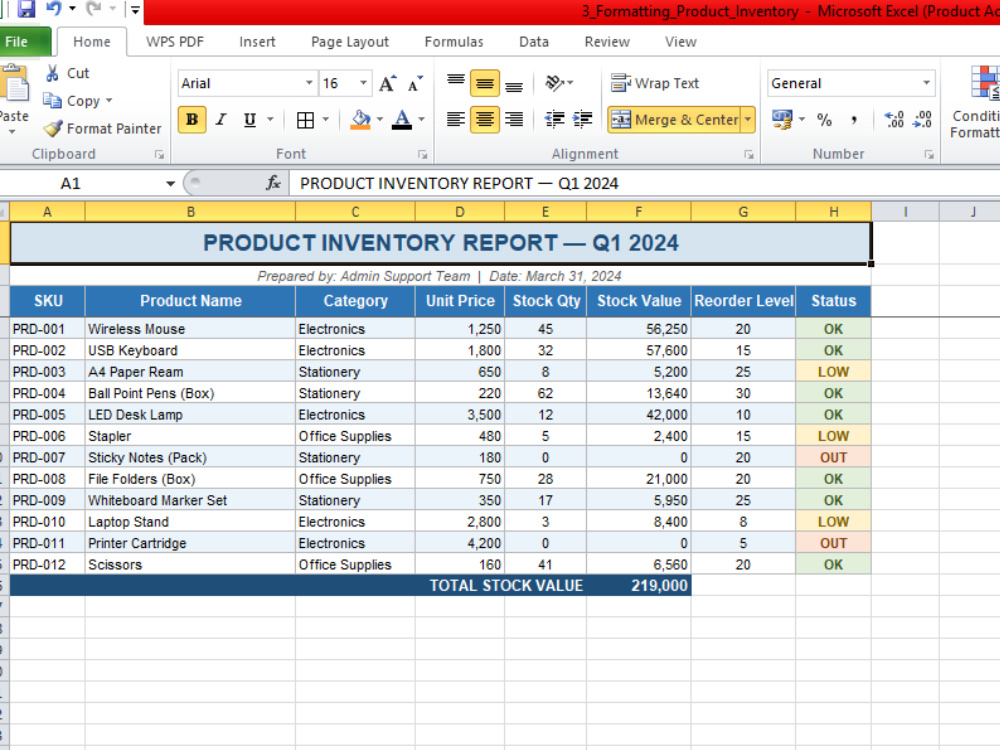The height and width of the screenshot is (750, 1000).
Task: Apply Percent Style with % icon
Action: click(825, 119)
